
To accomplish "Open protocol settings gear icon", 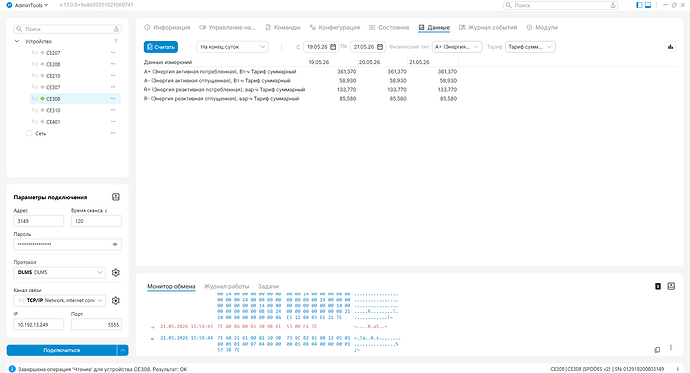I will pyautogui.click(x=116, y=273).
